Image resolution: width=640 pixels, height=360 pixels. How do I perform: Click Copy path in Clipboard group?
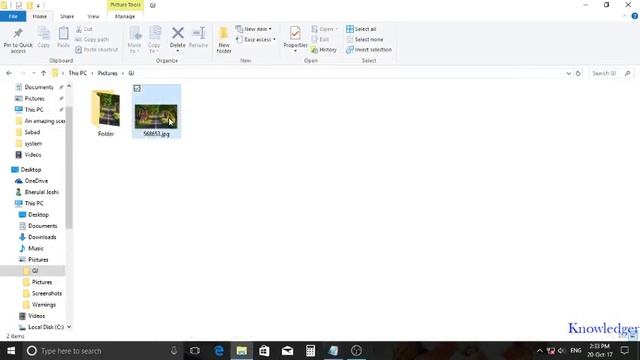point(92,40)
